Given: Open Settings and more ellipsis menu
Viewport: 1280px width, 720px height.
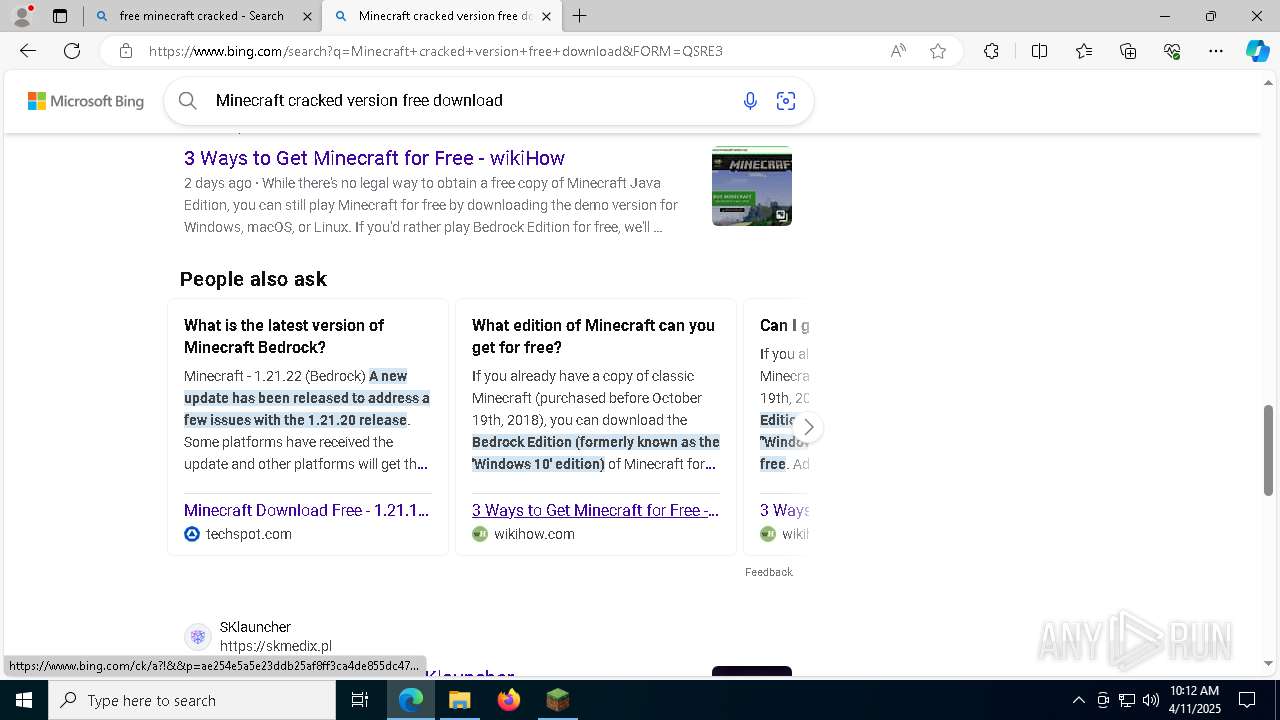Looking at the screenshot, I should click(x=1216, y=51).
